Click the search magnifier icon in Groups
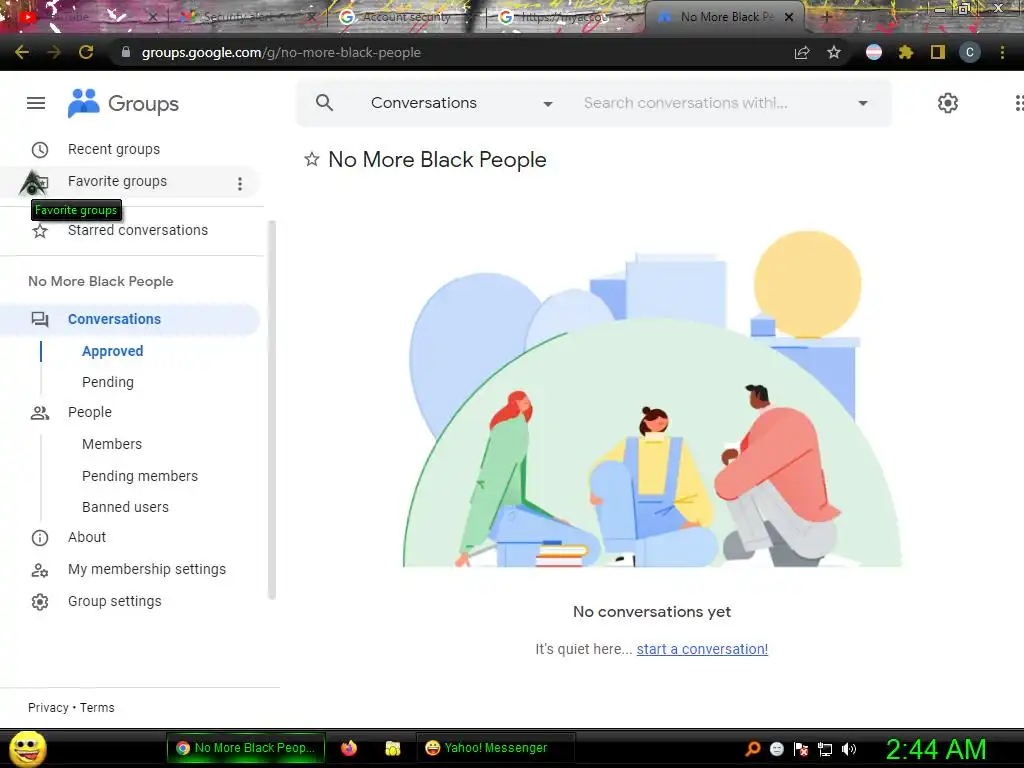 click(x=325, y=103)
